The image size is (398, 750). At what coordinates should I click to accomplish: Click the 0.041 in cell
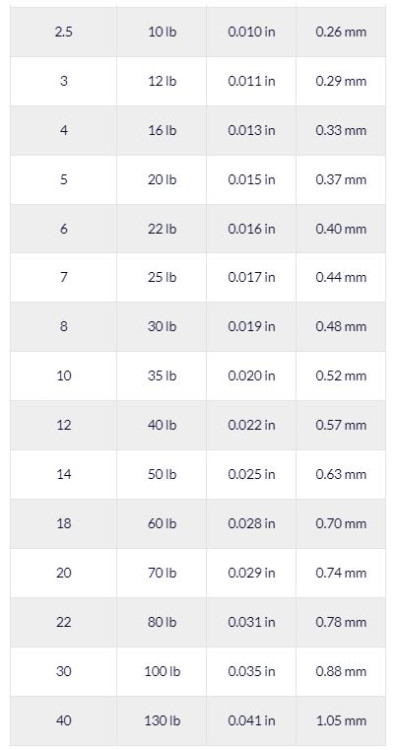(x=251, y=721)
